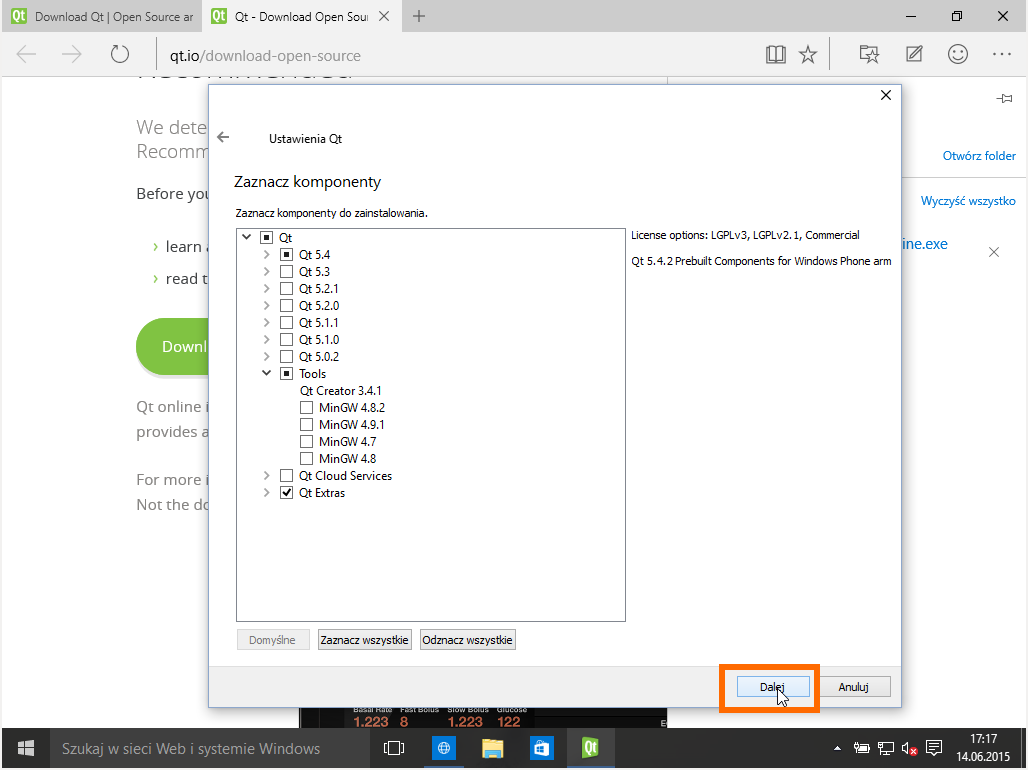This screenshot has width=1028, height=770.
Task: Uncheck the Qt Extras checkbox
Action: 286,493
